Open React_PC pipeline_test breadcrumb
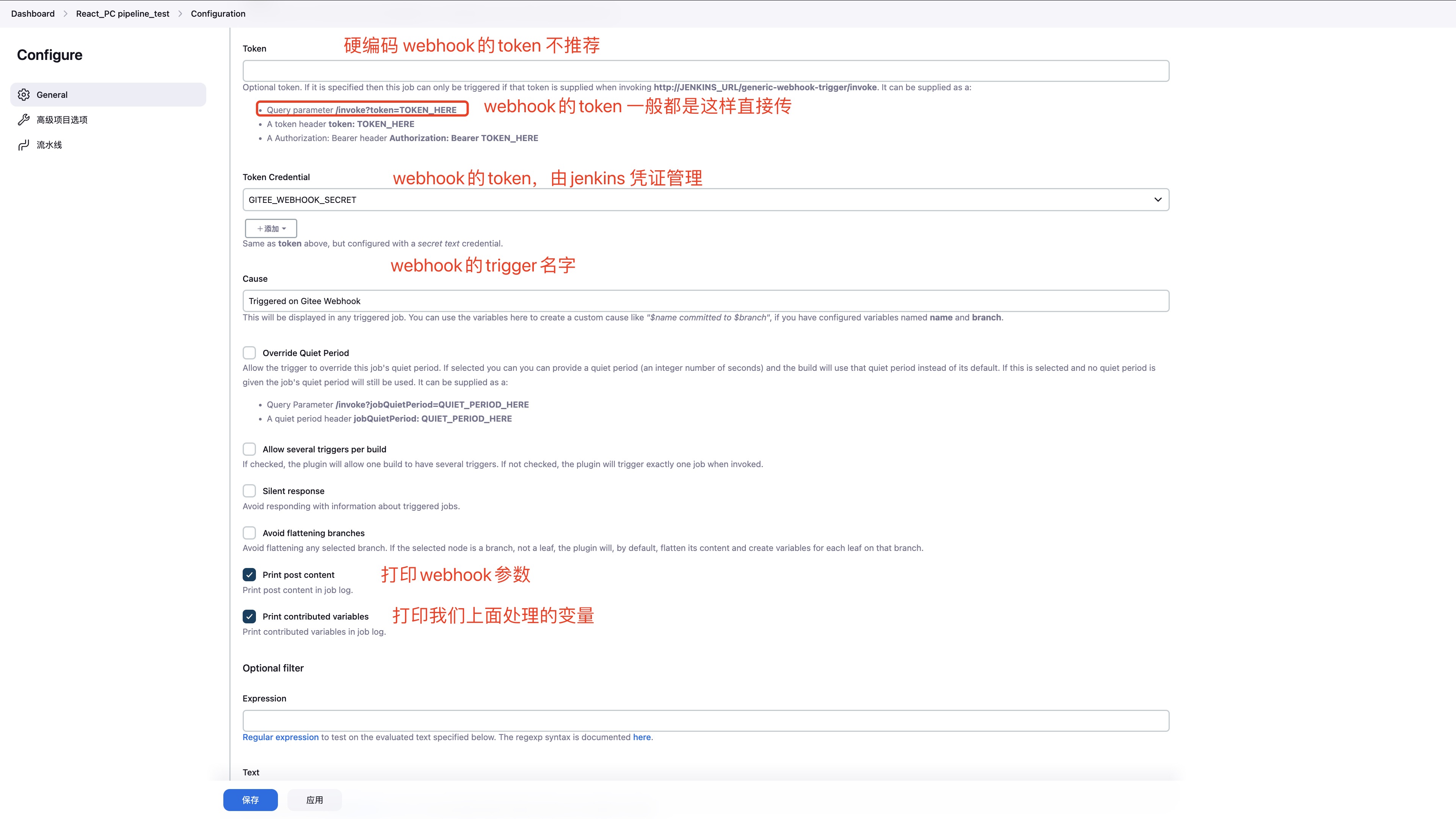 pos(122,14)
